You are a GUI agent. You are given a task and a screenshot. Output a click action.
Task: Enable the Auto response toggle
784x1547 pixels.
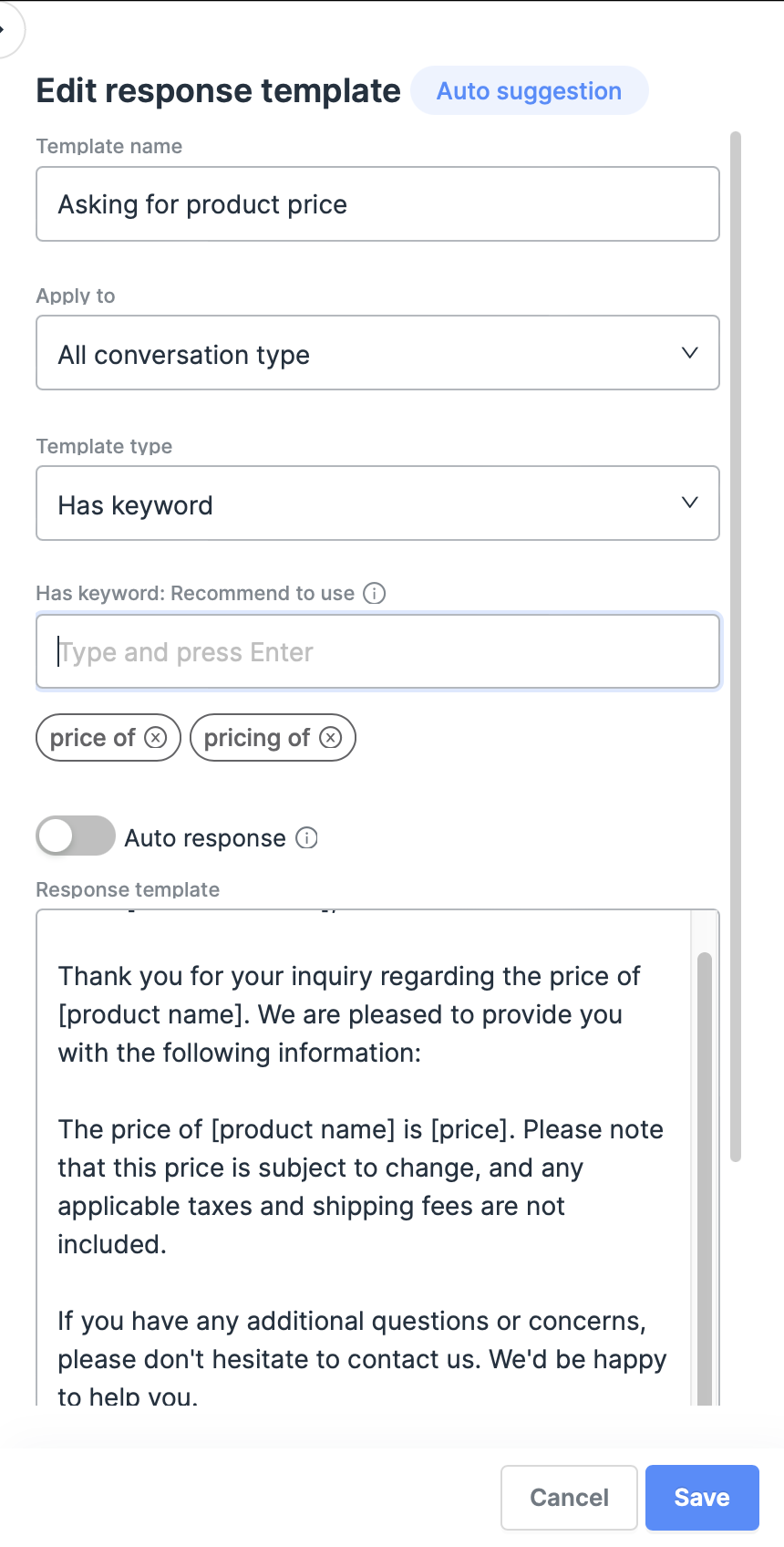(x=76, y=836)
